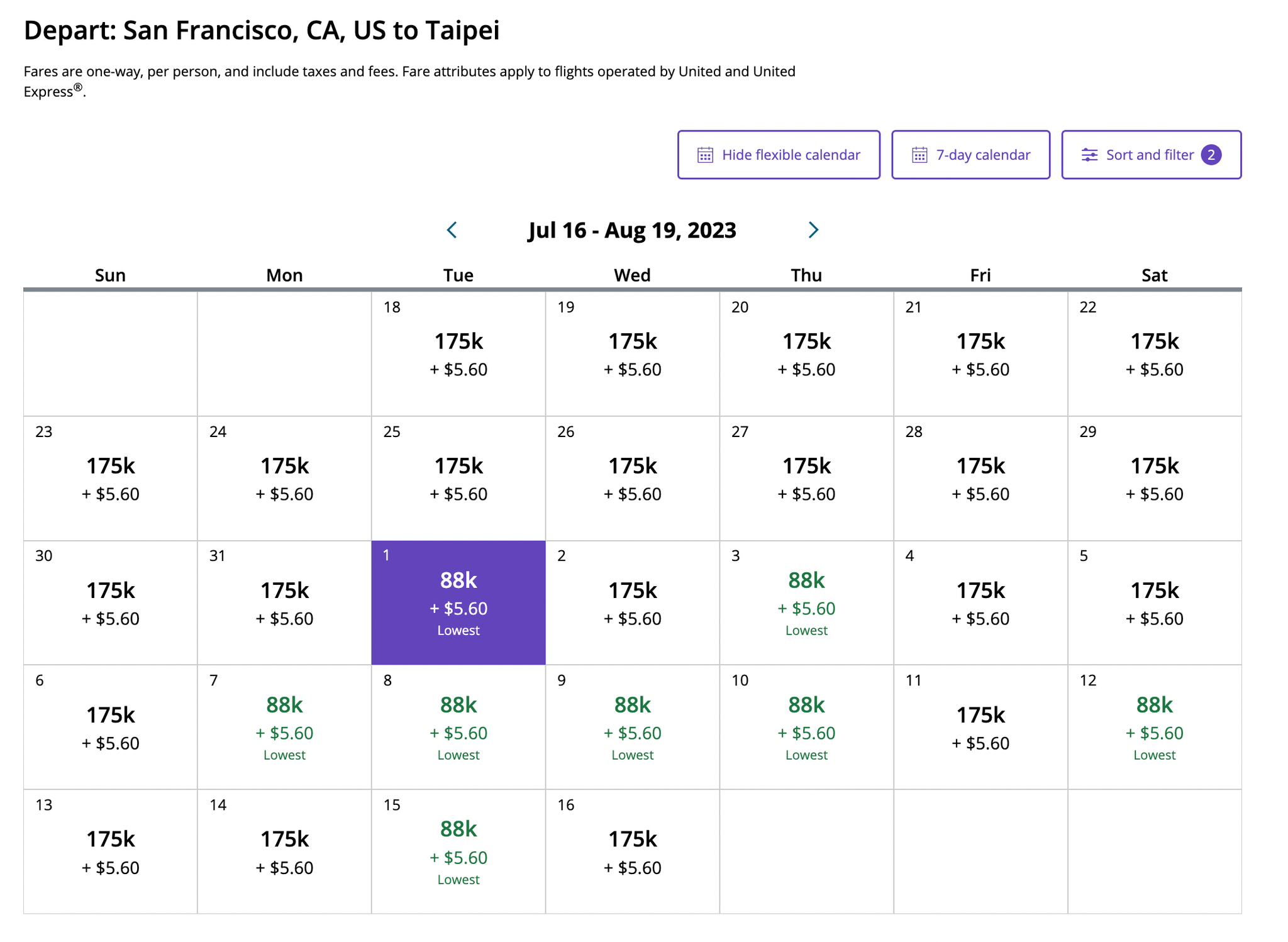Pick July 18 as departure date
Image resolution: width=1288 pixels, height=942 pixels.
[x=458, y=352]
